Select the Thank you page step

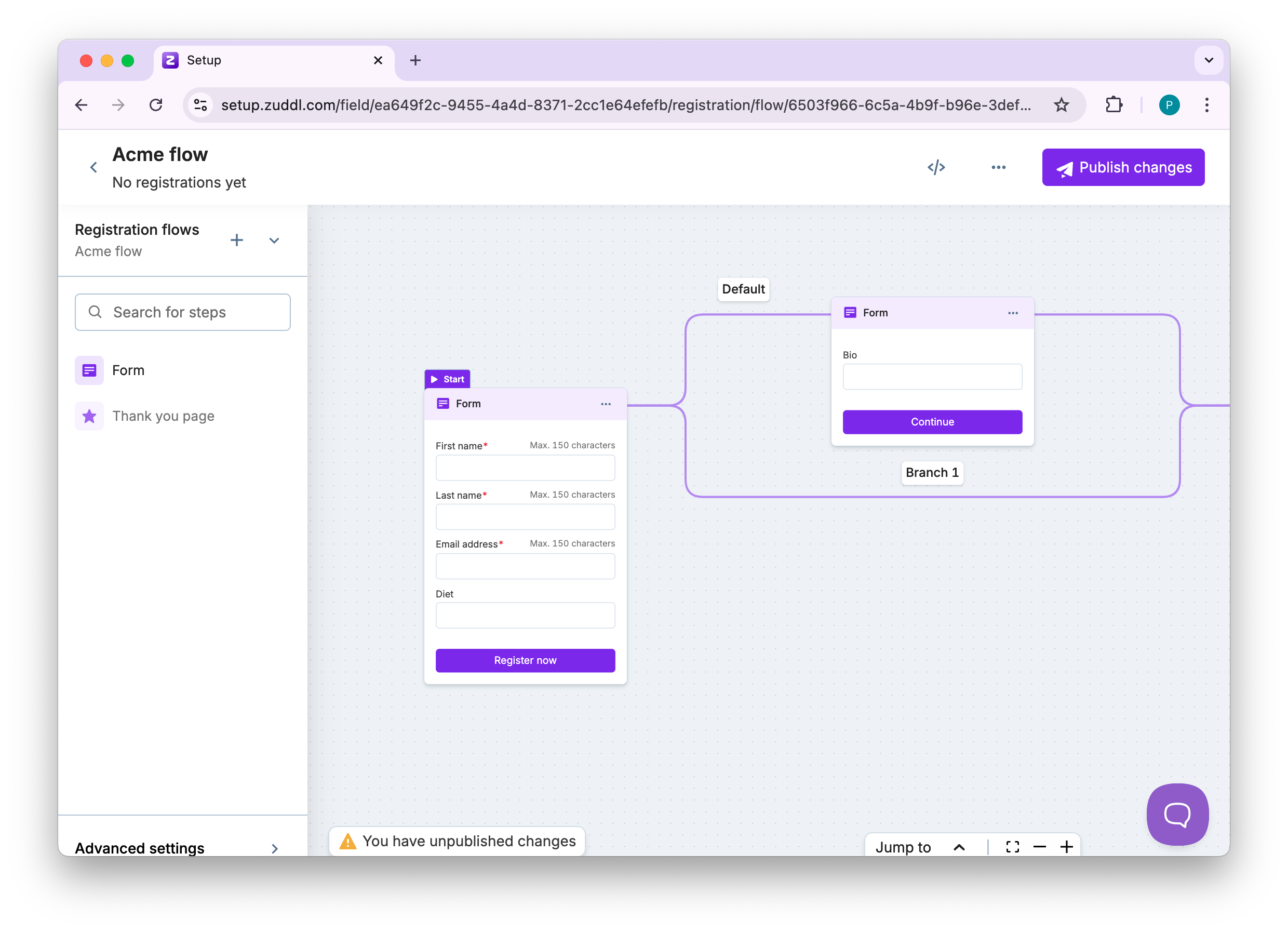163,416
